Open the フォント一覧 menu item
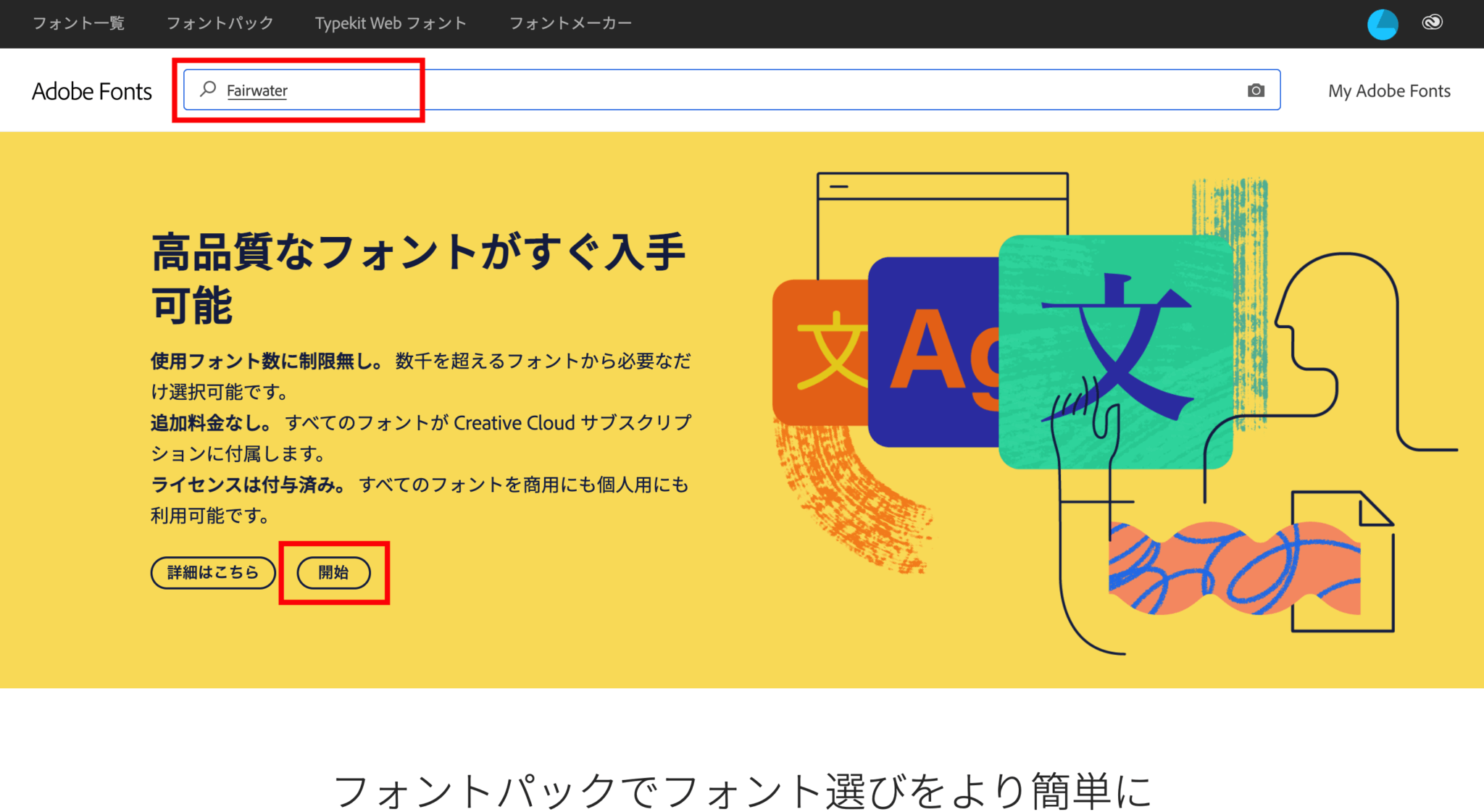The width and height of the screenshot is (1484, 812). (x=78, y=23)
